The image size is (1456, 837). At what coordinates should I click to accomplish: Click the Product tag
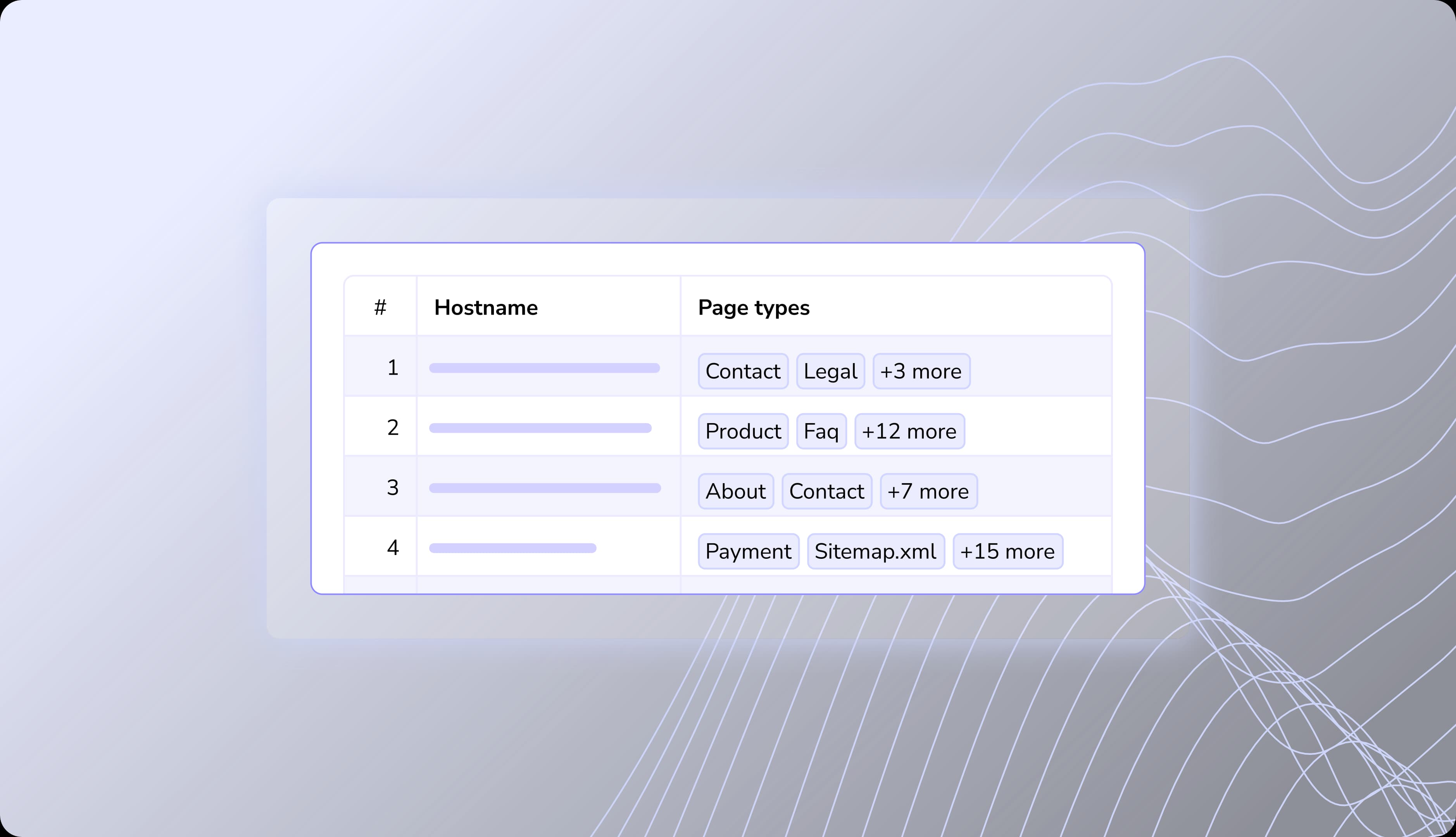coord(743,431)
